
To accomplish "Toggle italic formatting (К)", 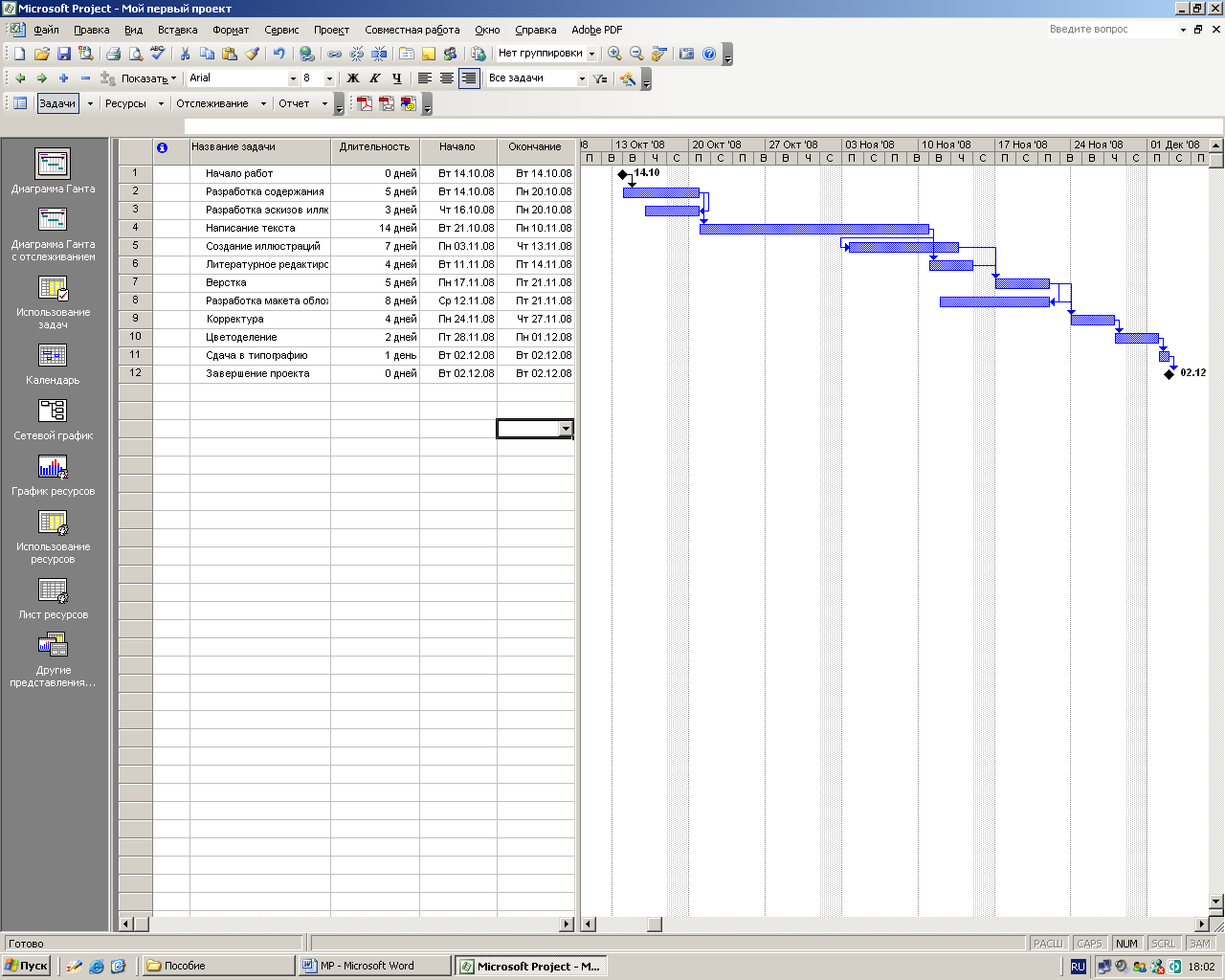I will (x=375, y=78).
